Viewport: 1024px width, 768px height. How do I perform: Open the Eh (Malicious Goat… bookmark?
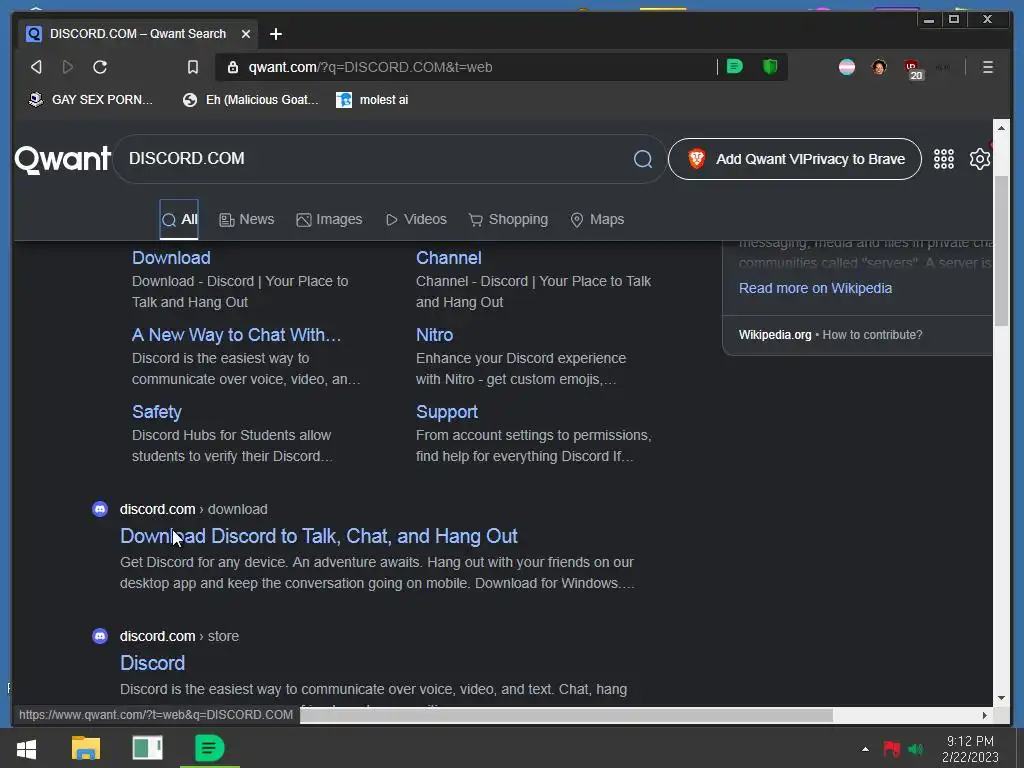[x=251, y=100]
